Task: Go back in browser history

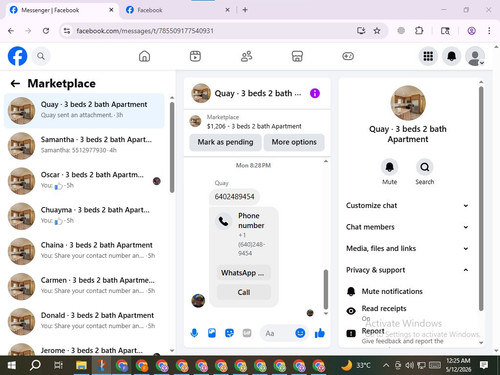Action: click(x=11, y=31)
